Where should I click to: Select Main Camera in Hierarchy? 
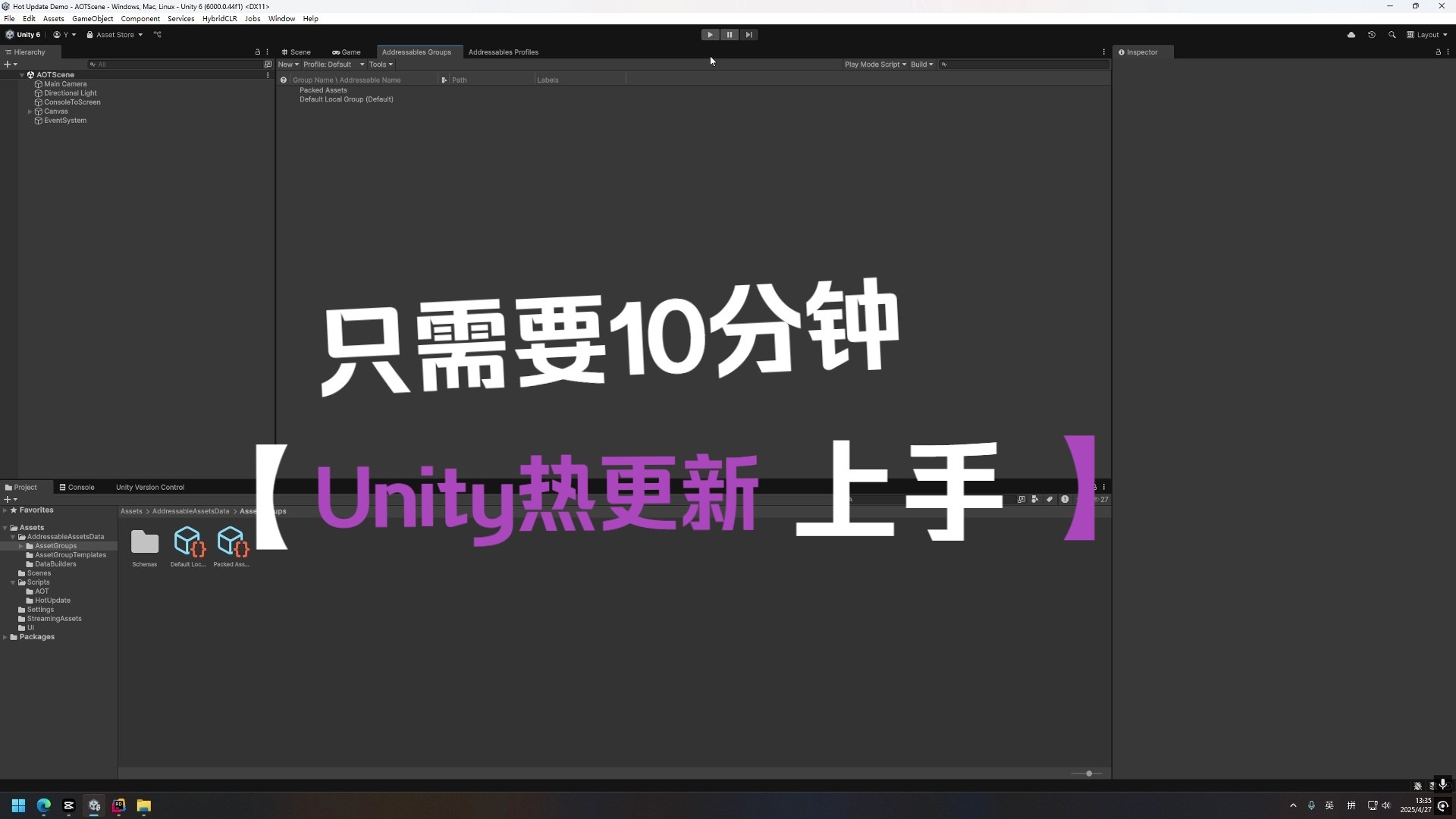coord(65,84)
